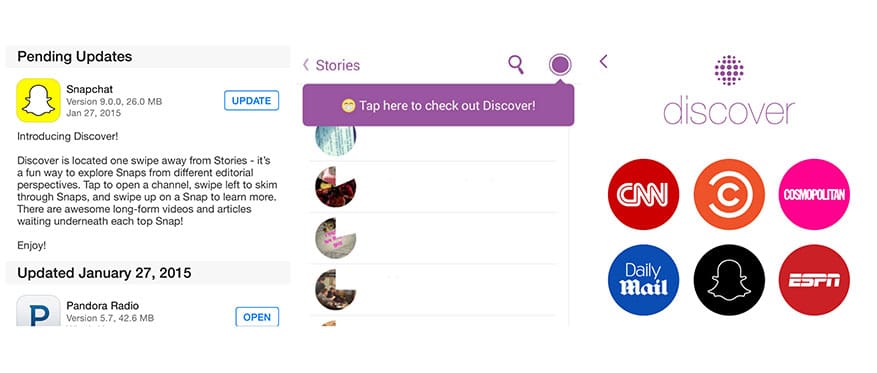
Task: Open the second story thumbnail
Action: 335,187
